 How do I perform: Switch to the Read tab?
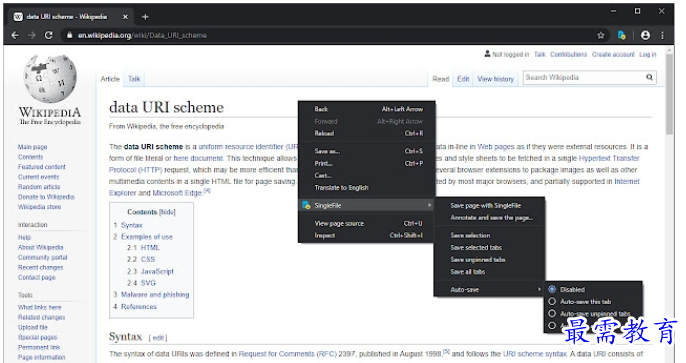click(x=441, y=79)
